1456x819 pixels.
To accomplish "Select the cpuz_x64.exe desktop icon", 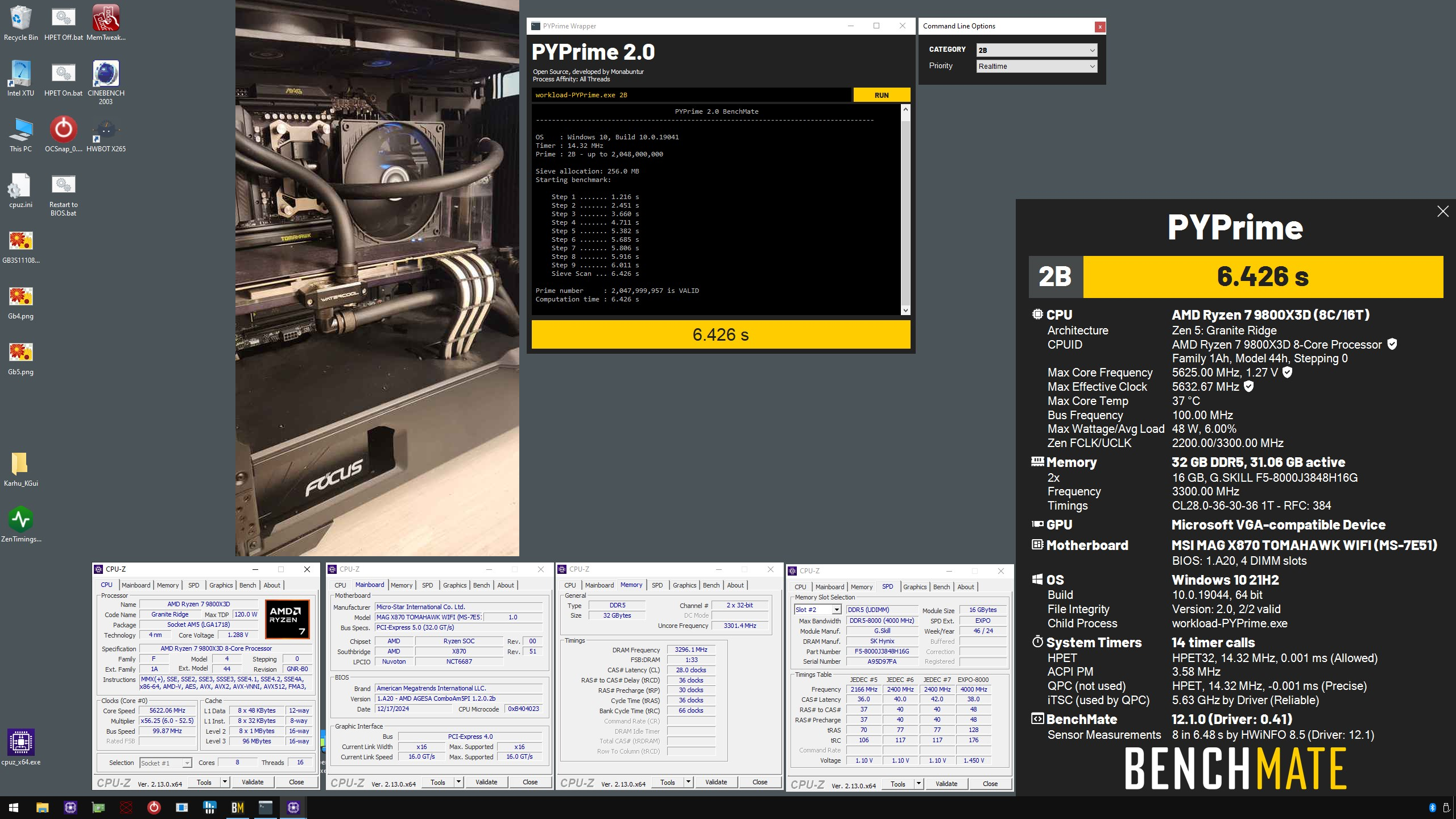I will pyautogui.click(x=20, y=747).
